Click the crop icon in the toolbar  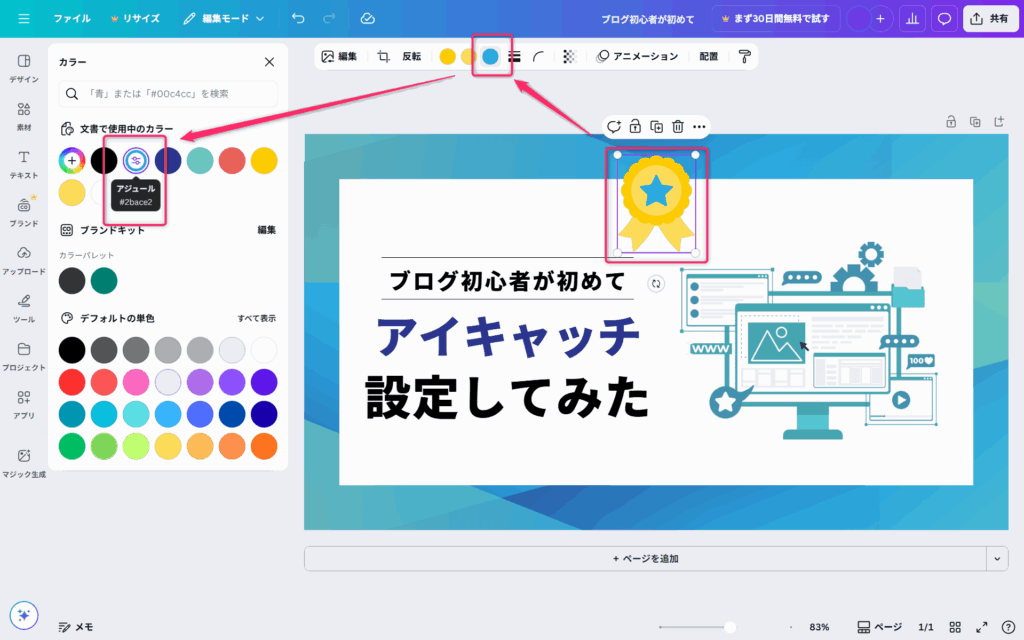tap(383, 57)
